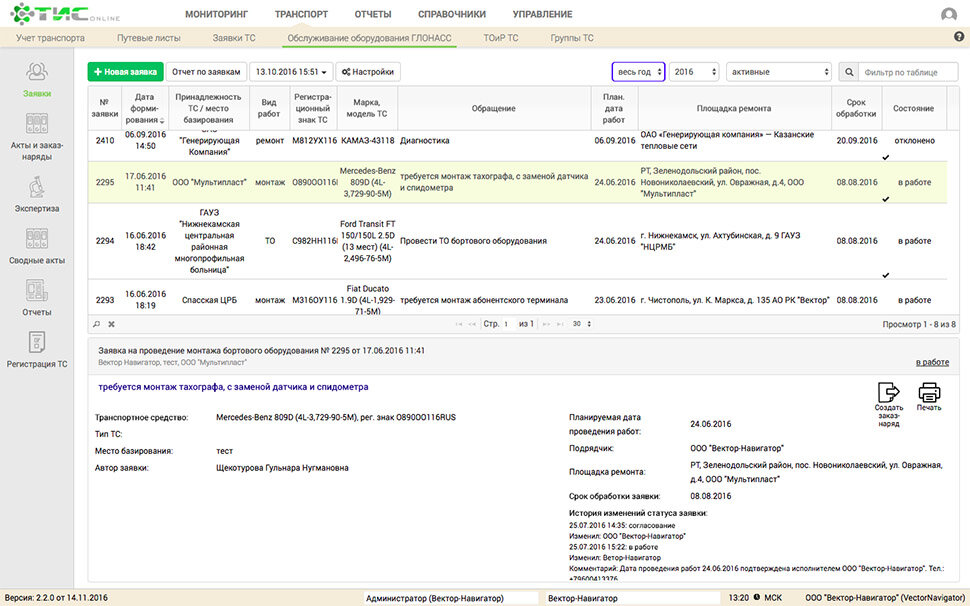Click the clock icon in status bar
The height and width of the screenshot is (606, 970).
coord(756,598)
